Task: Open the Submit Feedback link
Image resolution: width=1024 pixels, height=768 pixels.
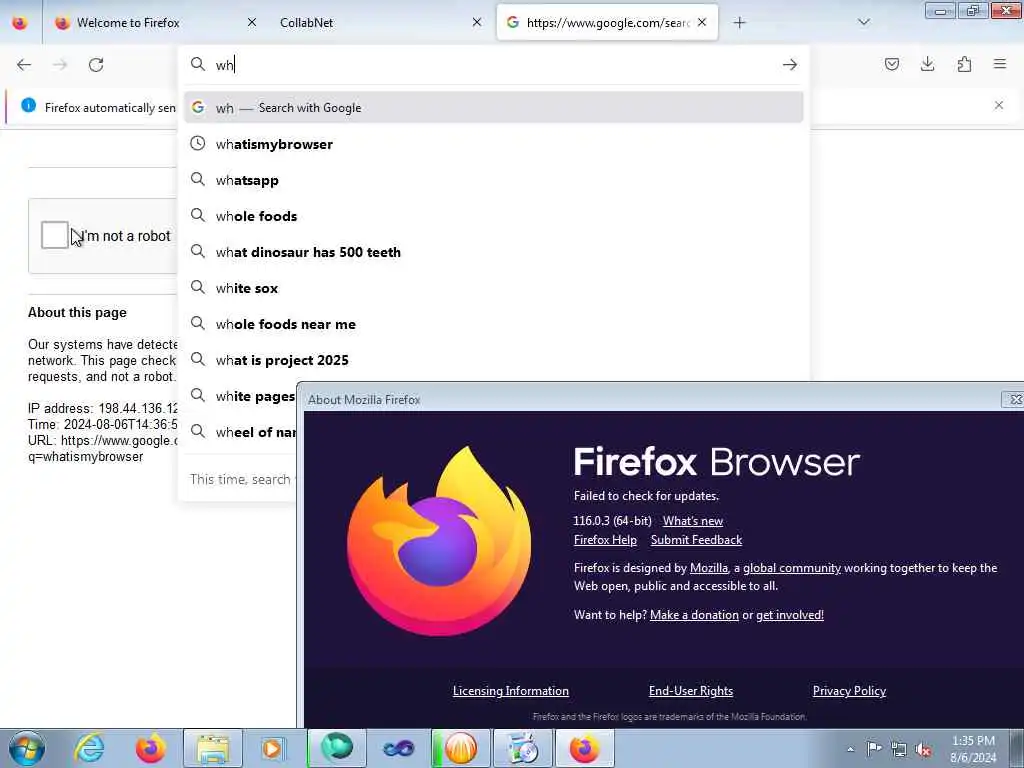Action: click(696, 539)
